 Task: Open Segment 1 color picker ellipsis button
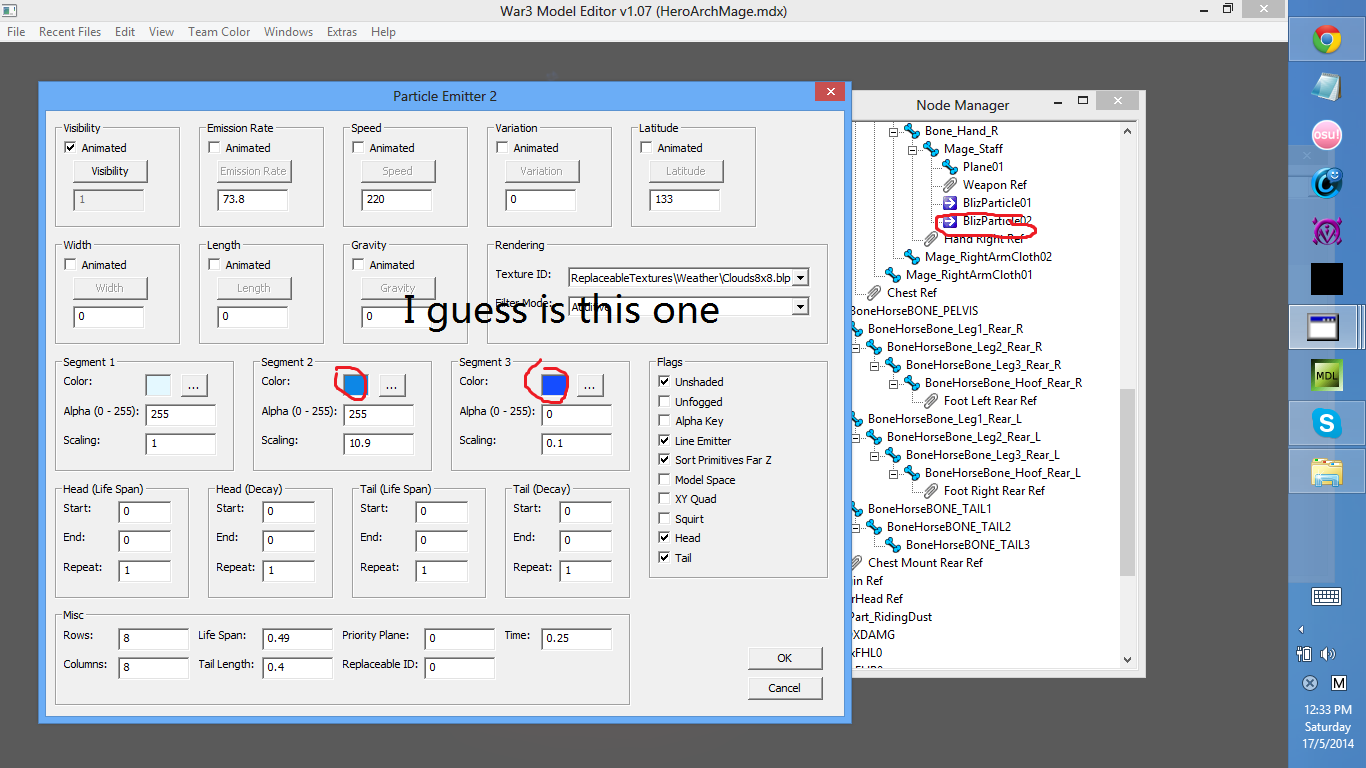pos(194,385)
